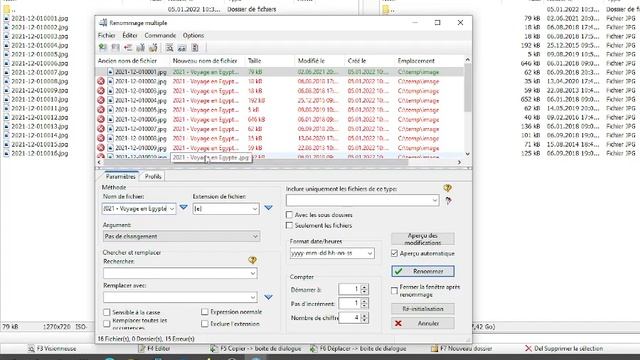The image size is (640, 360).
Task: Open the Nom de fichier combo box
Action: (172, 209)
